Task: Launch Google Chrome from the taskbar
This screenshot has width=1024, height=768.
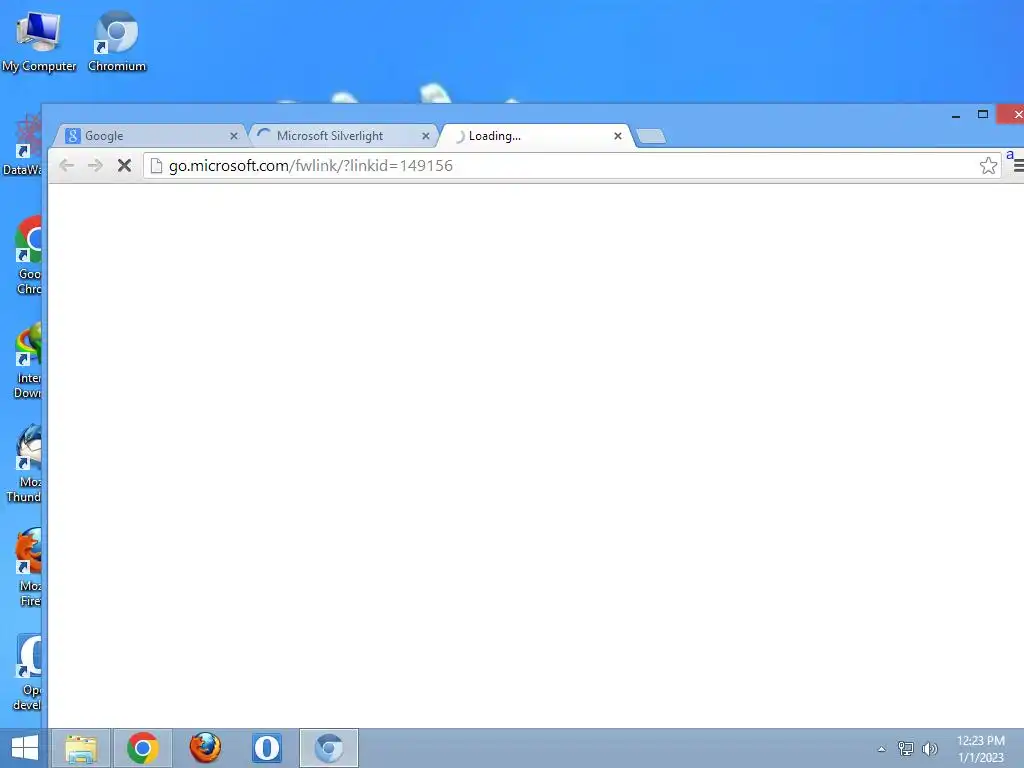Action: pyautogui.click(x=143, y=748)
